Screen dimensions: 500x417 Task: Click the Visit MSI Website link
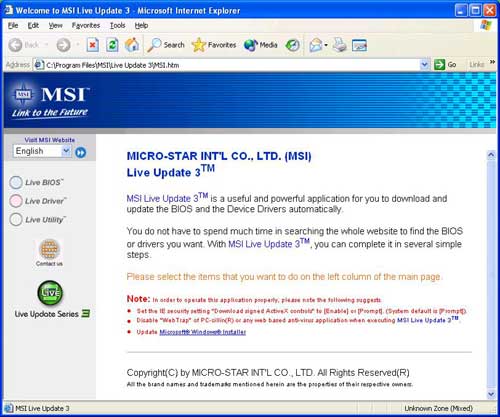coord(50,140)
